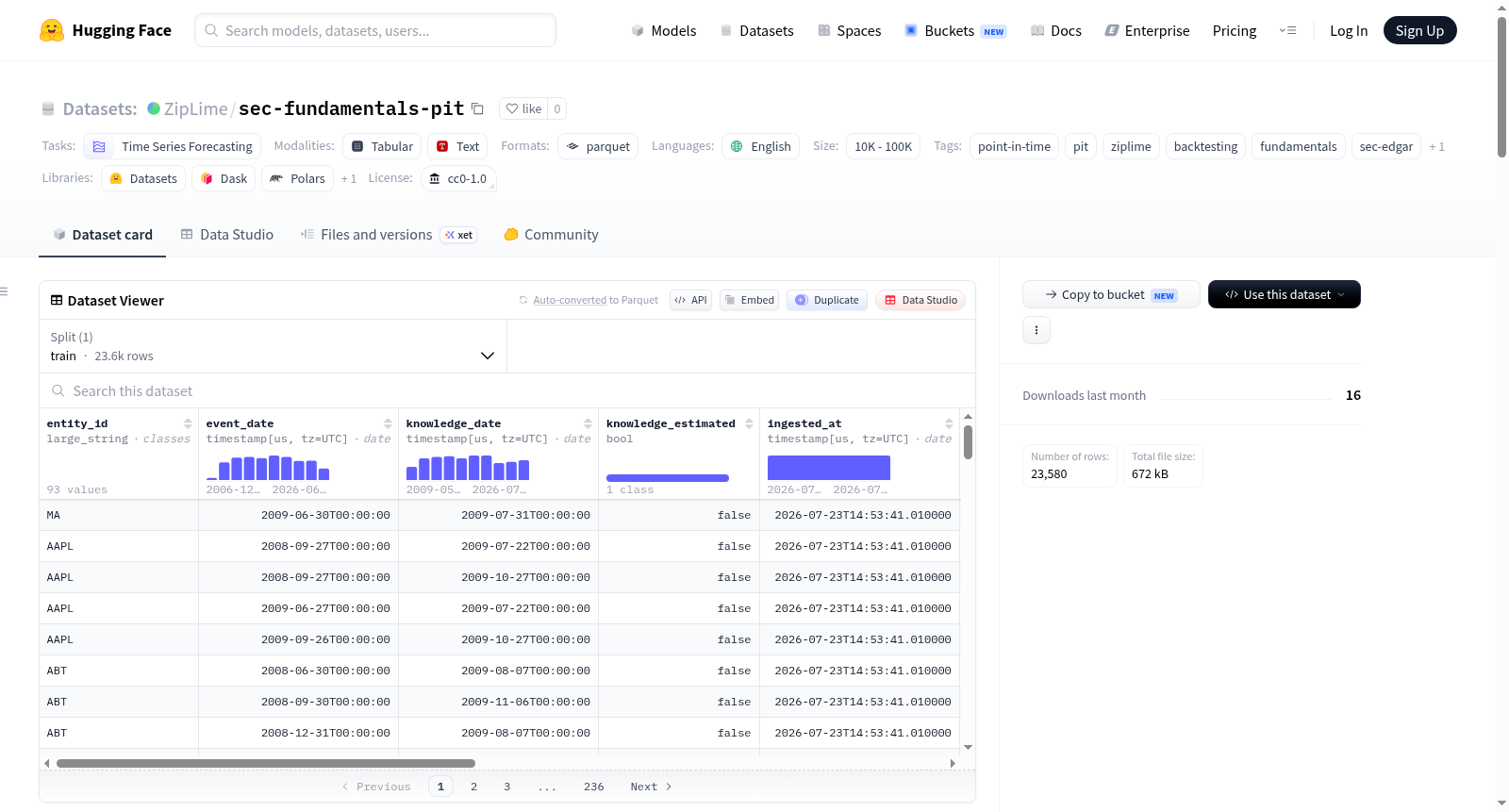The height and width of the screenshot is (812, 1509).
Task: Click the event_date histogram distribution
Action: [x=268, y=468]
